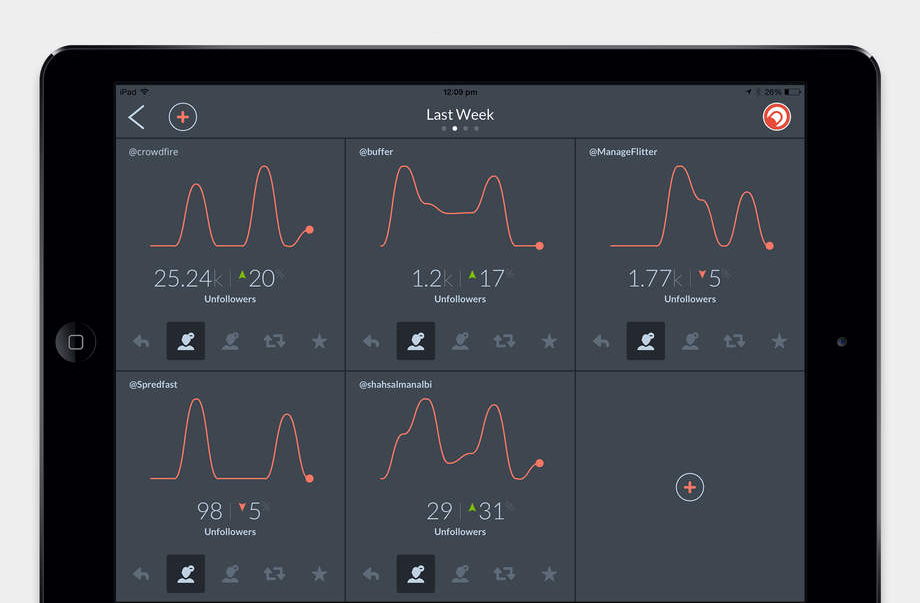
Task: Click the 12:09 pm clock in status bar
Action: (460, 92)
